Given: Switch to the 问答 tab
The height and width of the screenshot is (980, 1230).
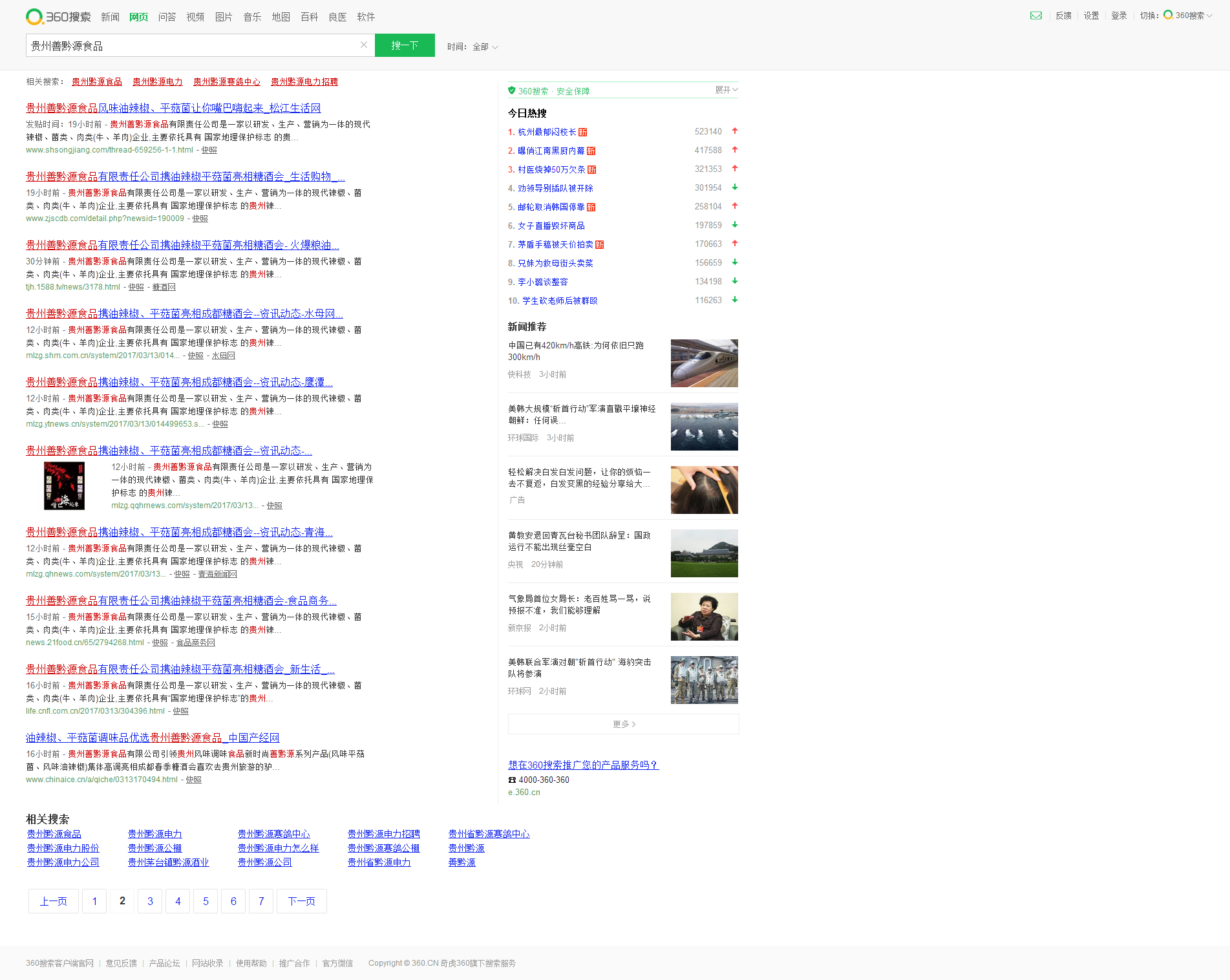Looking at the screenshot, I should click(x=167, y=17).
